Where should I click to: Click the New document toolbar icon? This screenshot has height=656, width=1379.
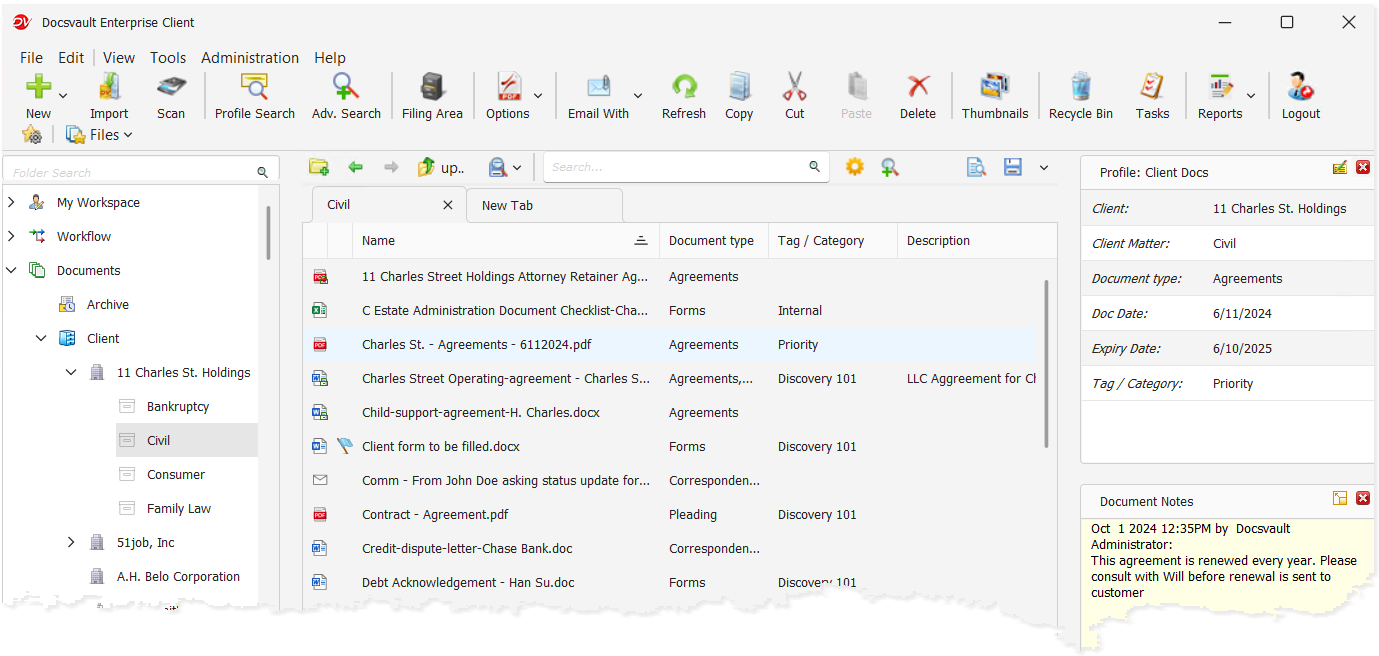coord(38,87)
